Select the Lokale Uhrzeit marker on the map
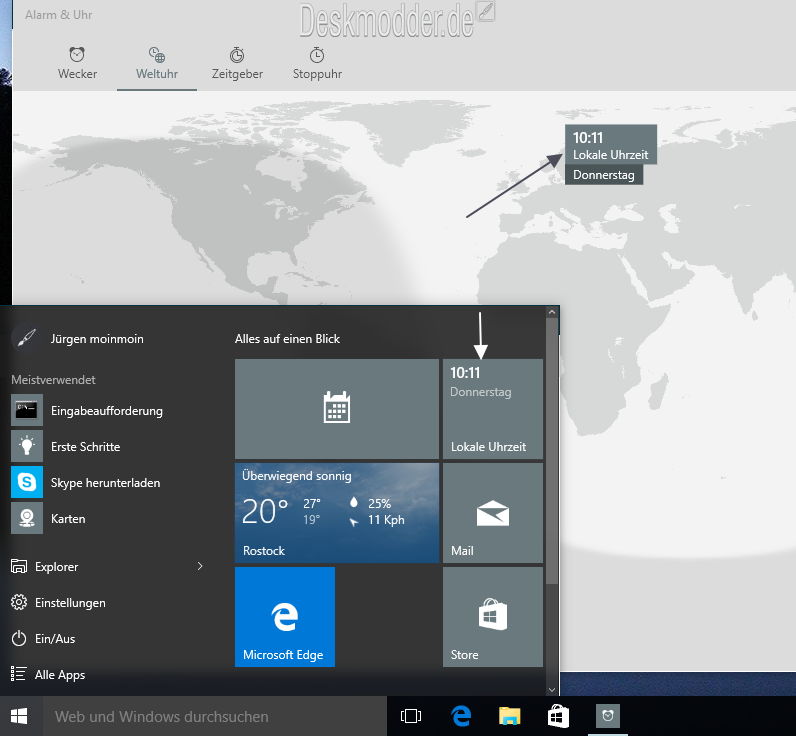Viewport: 796px width, 736px height. coord(611,145)
